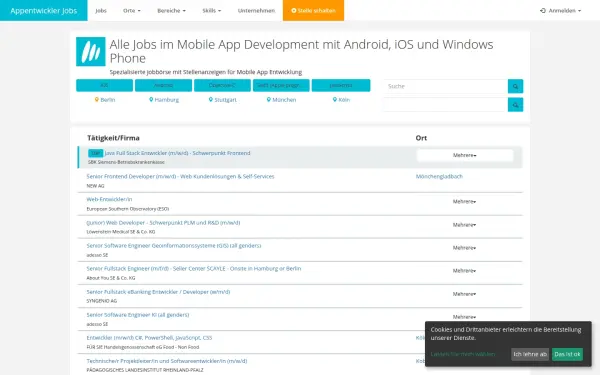Click the Mönchengladbach location link
Image resolution: width=600 pixels, height=375 pixels.
coord(439,176)
